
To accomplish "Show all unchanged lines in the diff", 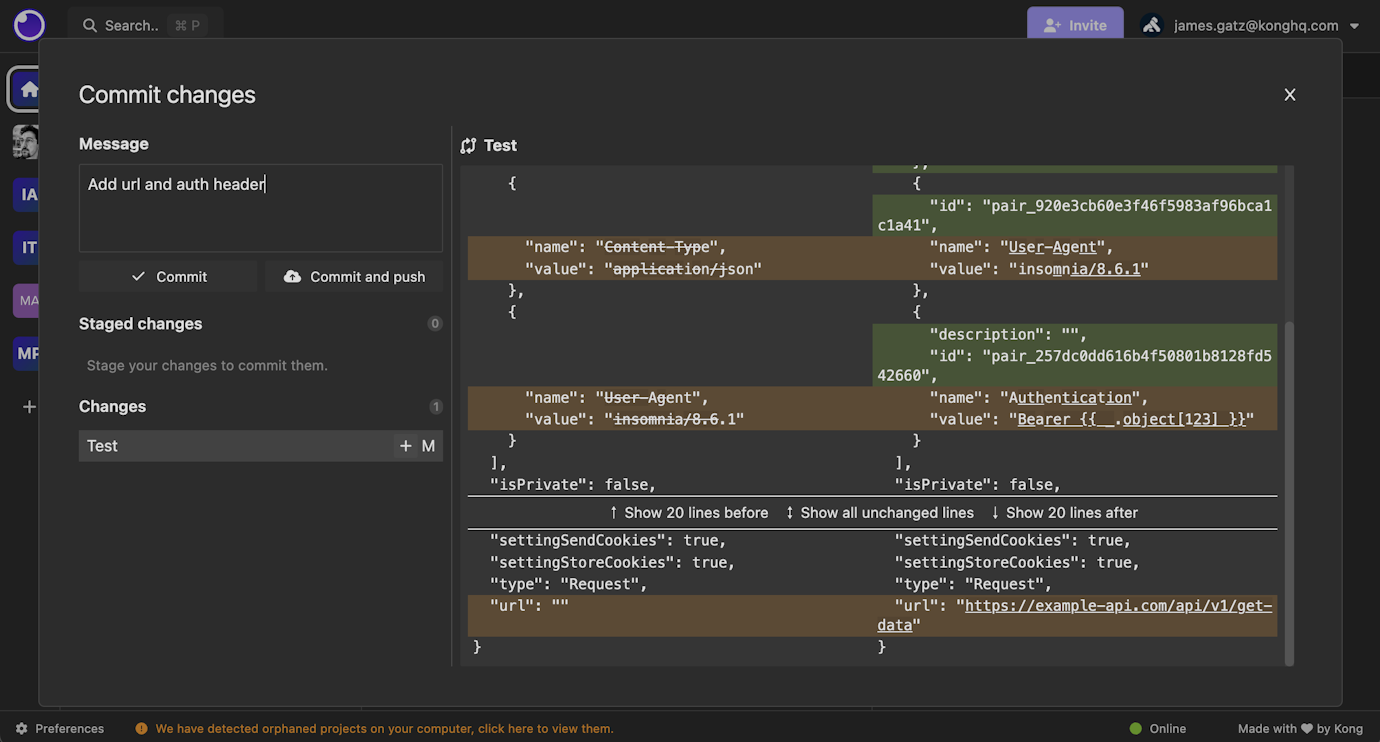I will 880,512.
